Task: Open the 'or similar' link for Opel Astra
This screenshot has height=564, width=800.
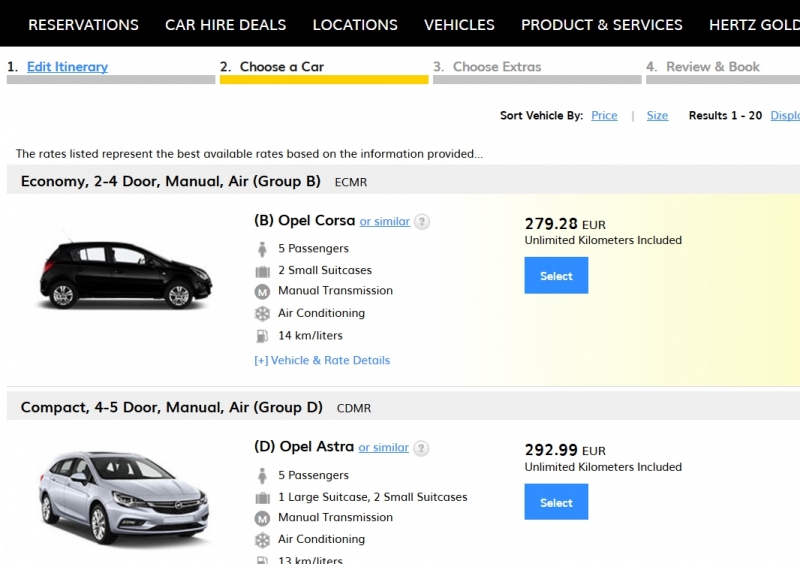Action: [384, 448]
